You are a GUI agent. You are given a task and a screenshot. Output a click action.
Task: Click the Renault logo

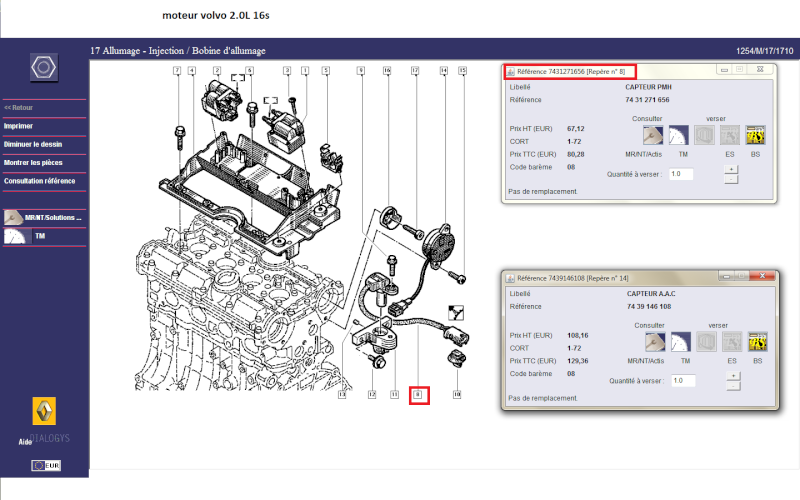(x=44, y=411)
